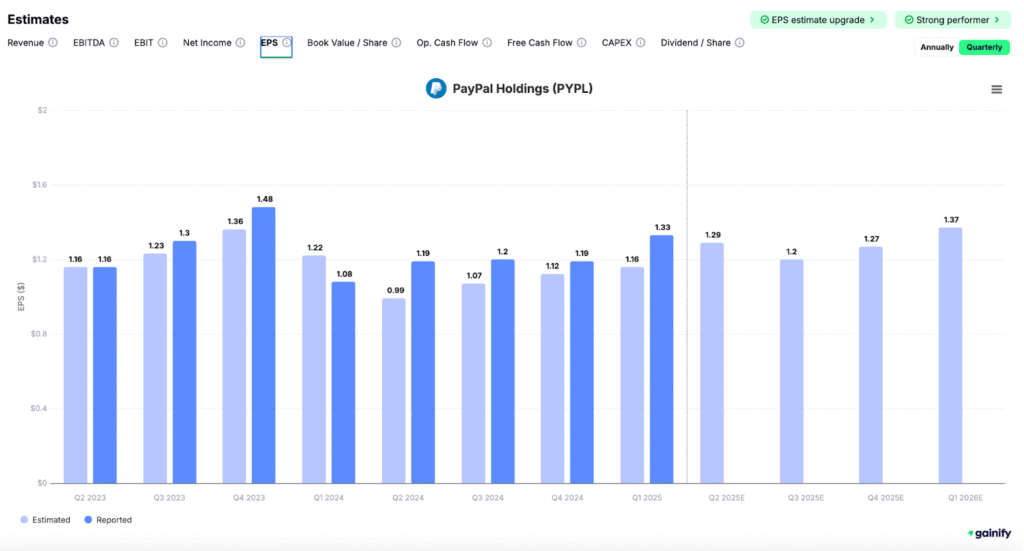Open the Revenue tab

pyautogui.click(x=25, y=43)
